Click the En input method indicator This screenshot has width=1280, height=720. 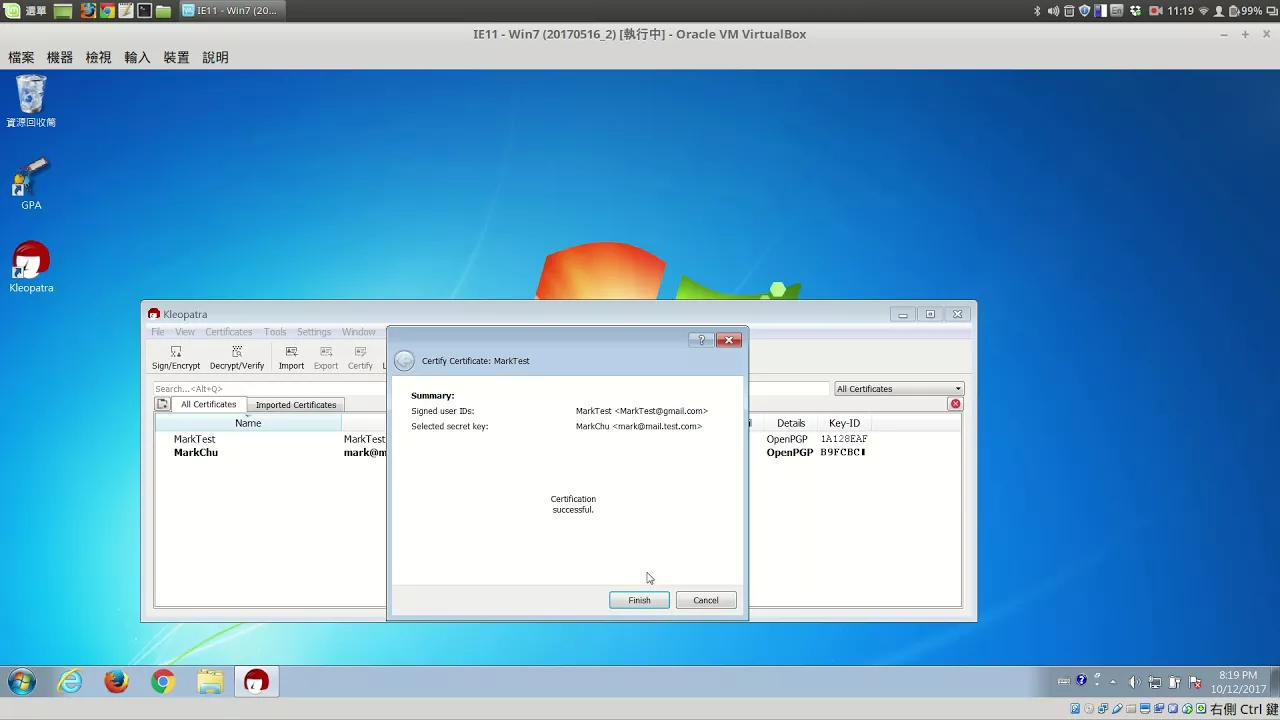(1117, 11)
